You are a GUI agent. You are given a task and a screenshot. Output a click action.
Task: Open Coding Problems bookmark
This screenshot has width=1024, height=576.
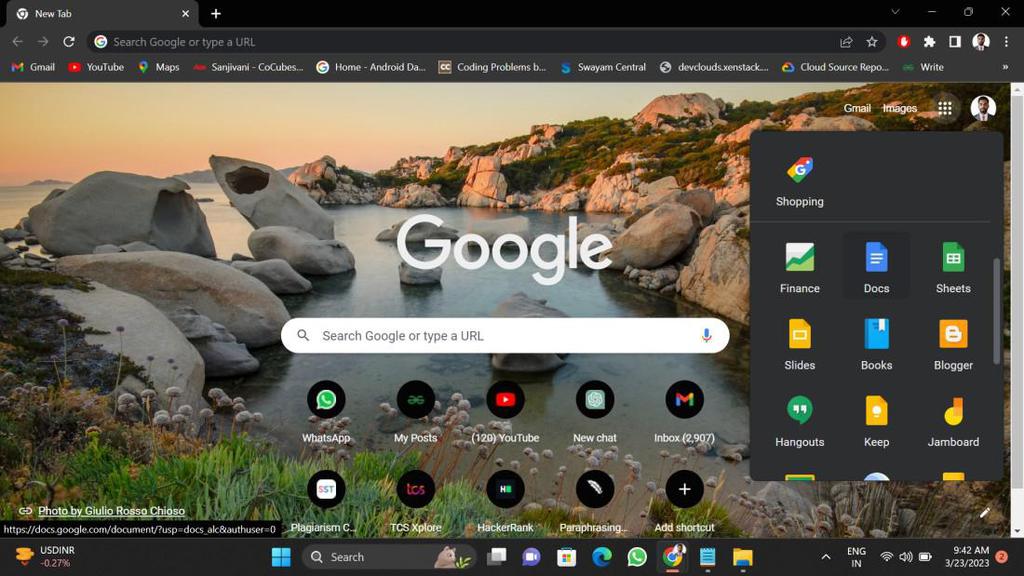pyautogui.click(x=492, y=67)
